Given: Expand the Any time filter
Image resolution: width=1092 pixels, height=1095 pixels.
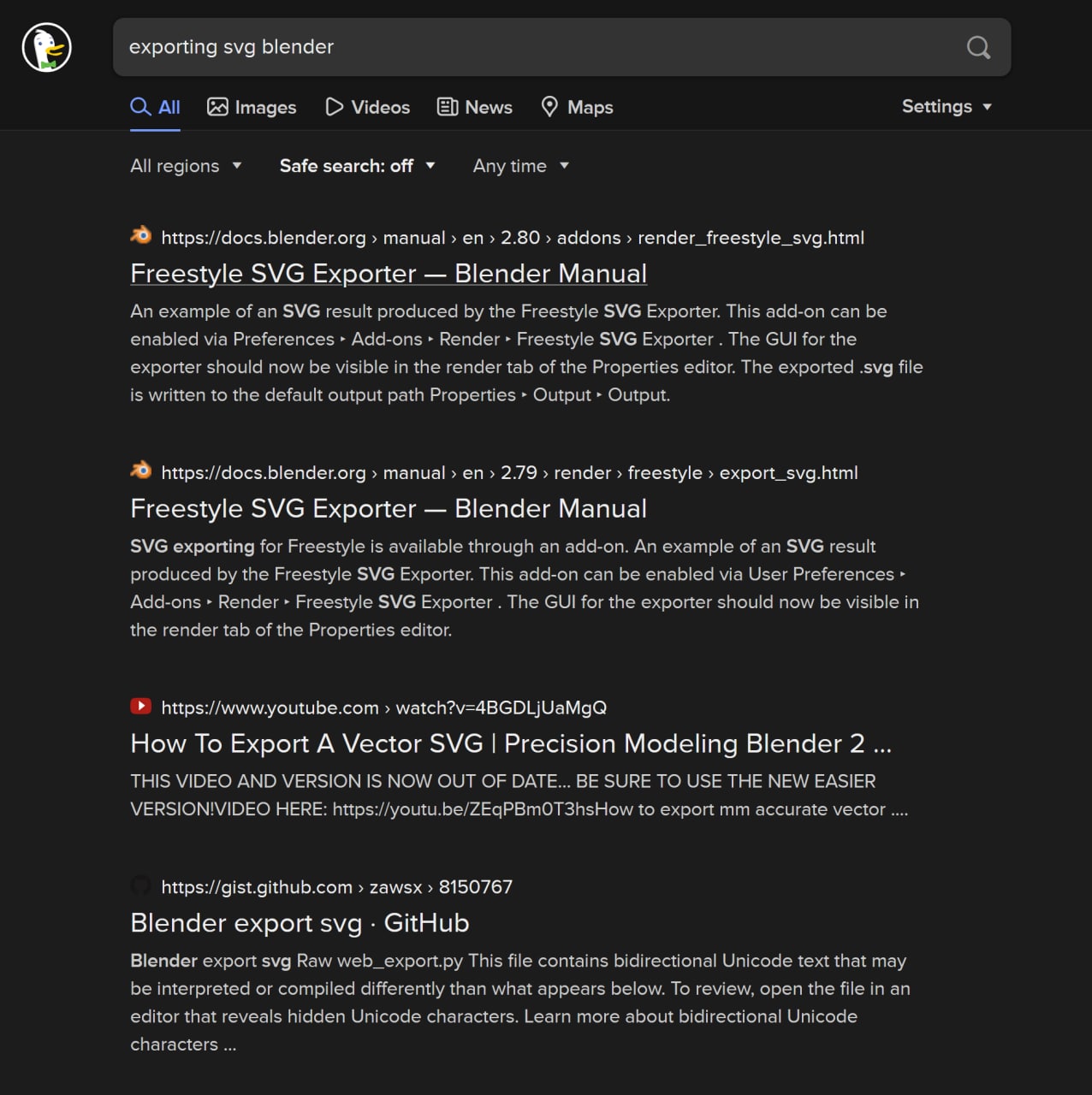Looking at the screenshot, I should click(520, 166).
